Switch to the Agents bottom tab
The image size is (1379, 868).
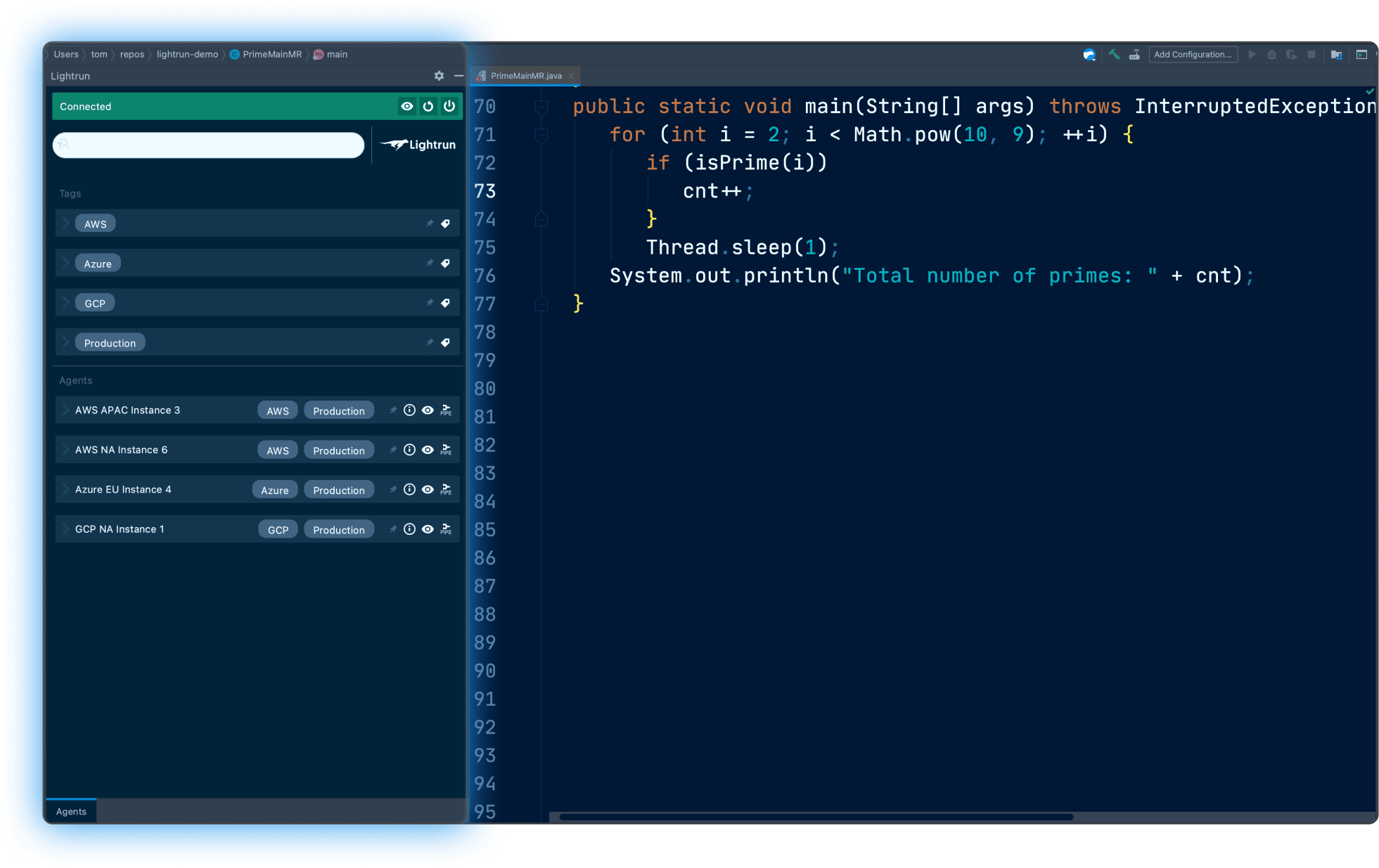pyautogui.click(x=71, y=811)
